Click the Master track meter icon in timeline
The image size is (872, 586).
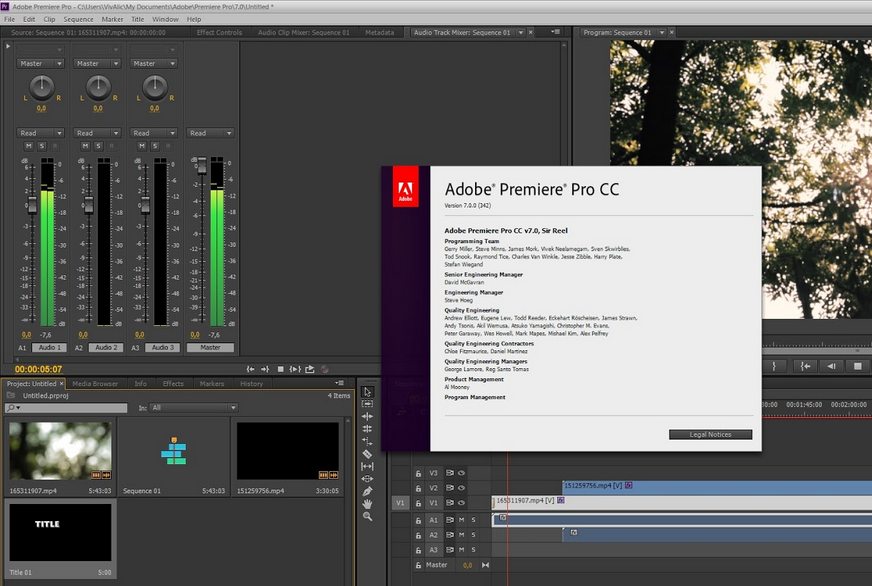tap(485, 565)
